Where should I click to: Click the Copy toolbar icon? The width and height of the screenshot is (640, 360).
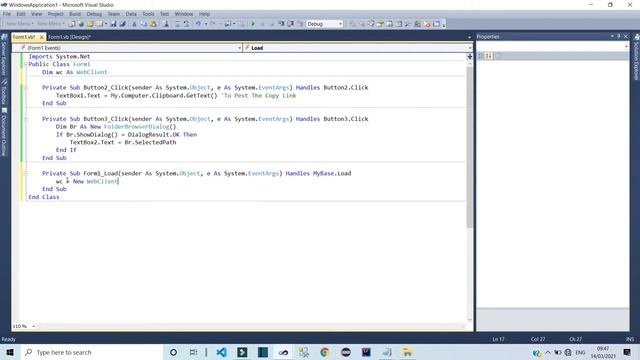click(144, 24)
